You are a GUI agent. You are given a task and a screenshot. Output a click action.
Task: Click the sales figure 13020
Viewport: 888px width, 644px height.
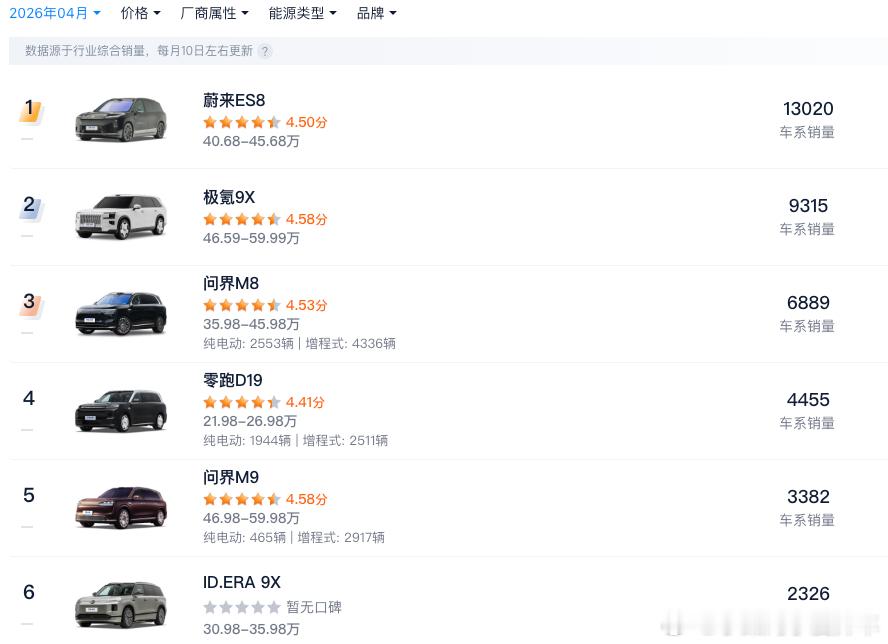[x=808, y=109]
